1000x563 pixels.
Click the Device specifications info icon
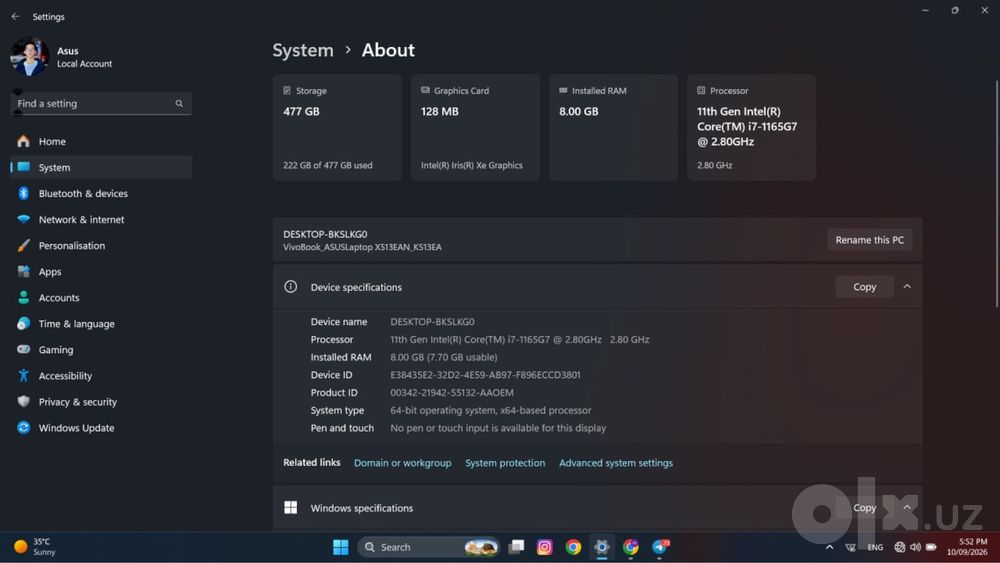[x=290, y=287]
